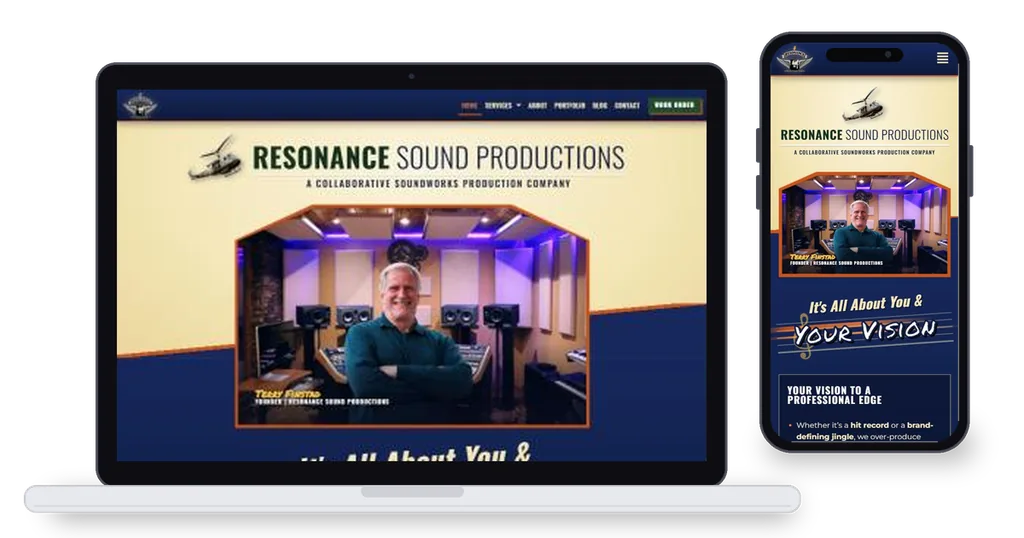The width and height of the screenshot is (1024, 538).
Task: Click the studio hero photo on the laptop
Action: tap(412, 316)
